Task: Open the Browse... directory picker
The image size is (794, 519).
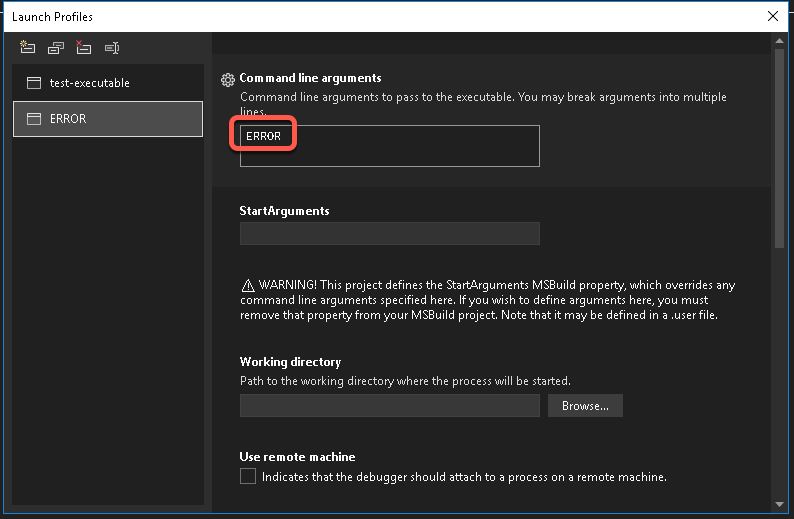Action: coord(585,406)
